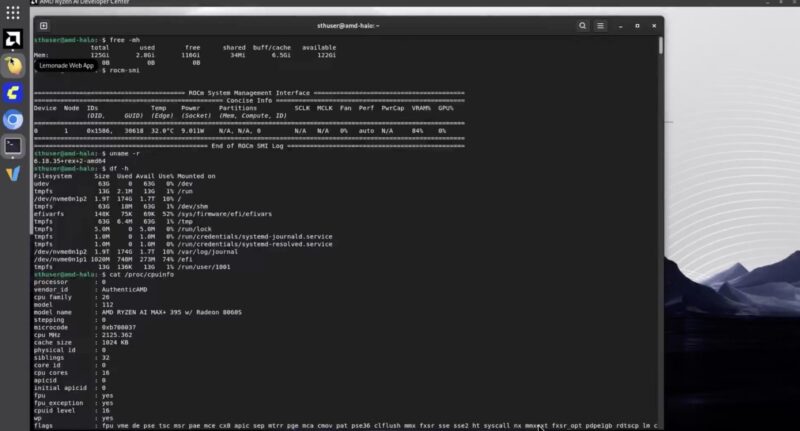
Task: Click the 'udev' filesystem row
Action: [x=113, y=184]
